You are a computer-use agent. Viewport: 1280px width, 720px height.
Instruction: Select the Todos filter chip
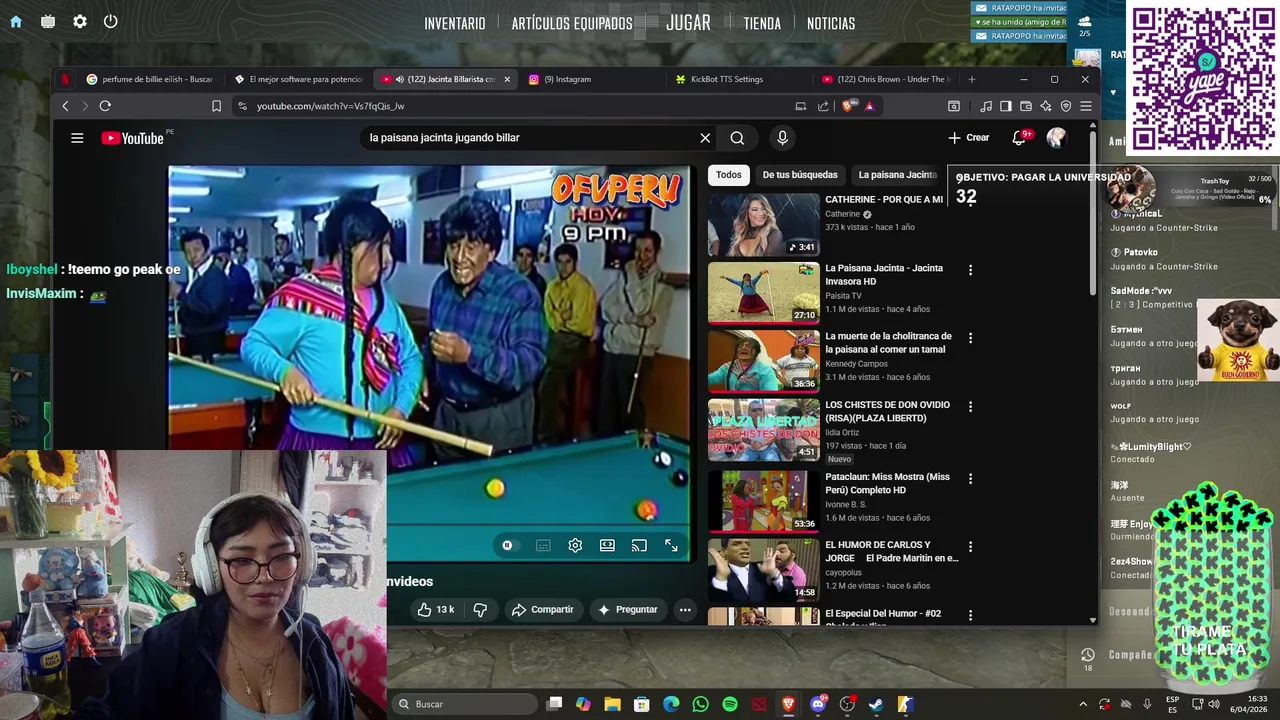(729, 175)
